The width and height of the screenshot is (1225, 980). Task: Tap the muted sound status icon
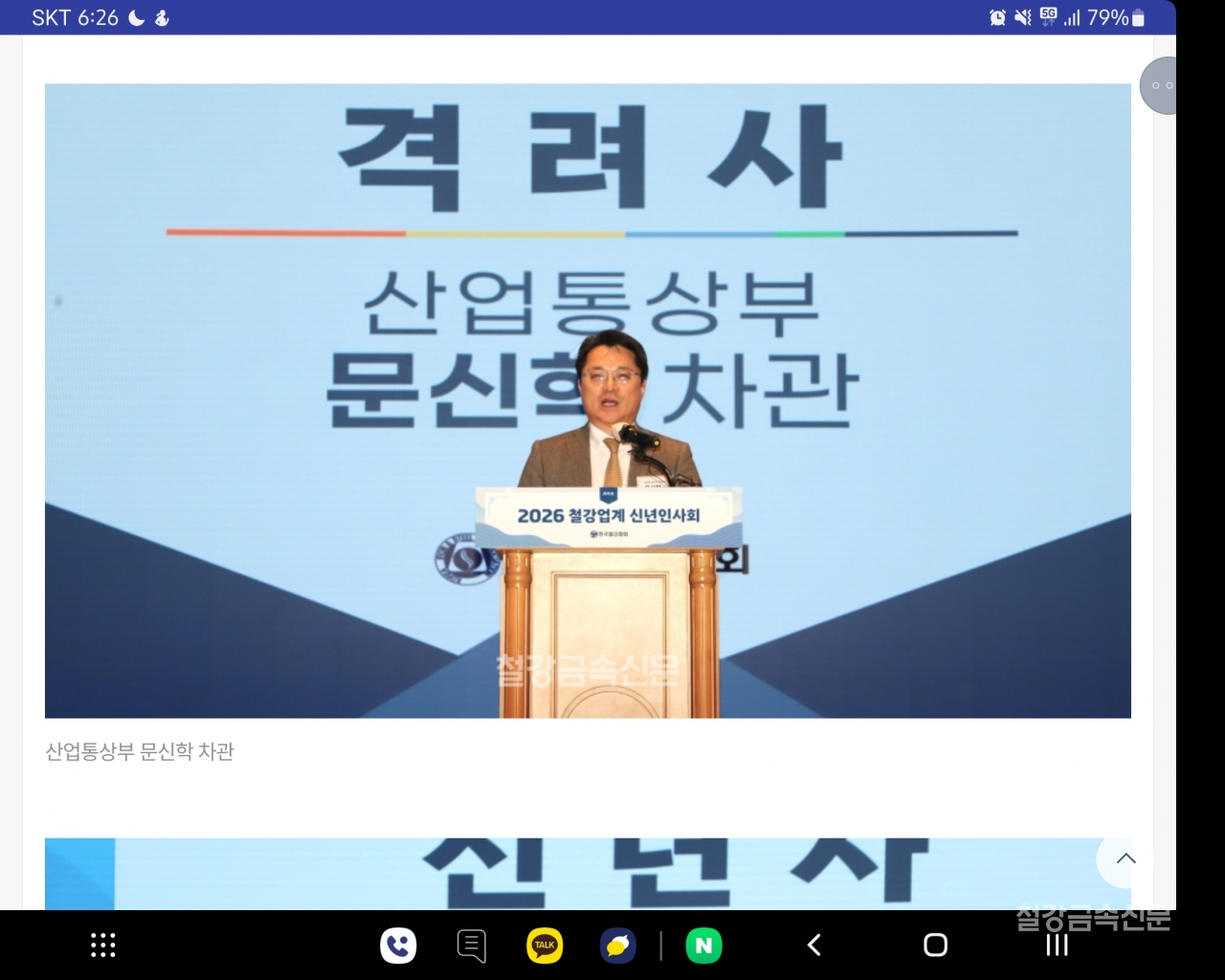pos(1022,17)
